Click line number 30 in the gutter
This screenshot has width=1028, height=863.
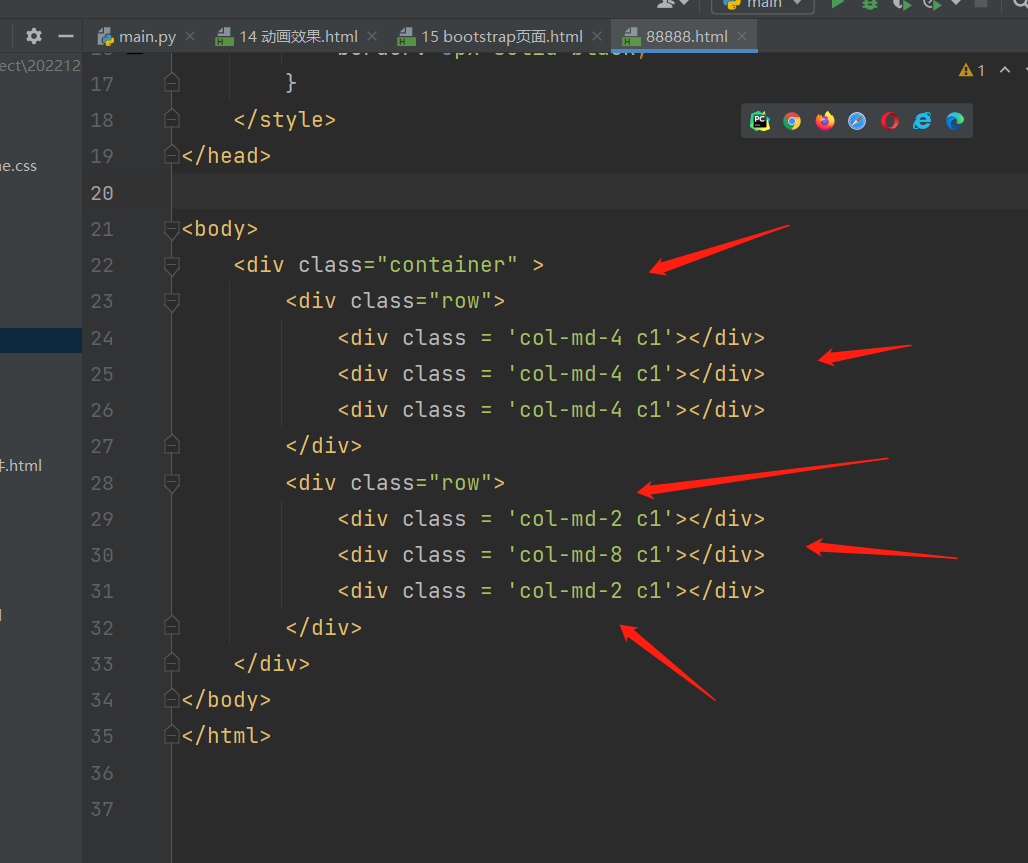102,555
